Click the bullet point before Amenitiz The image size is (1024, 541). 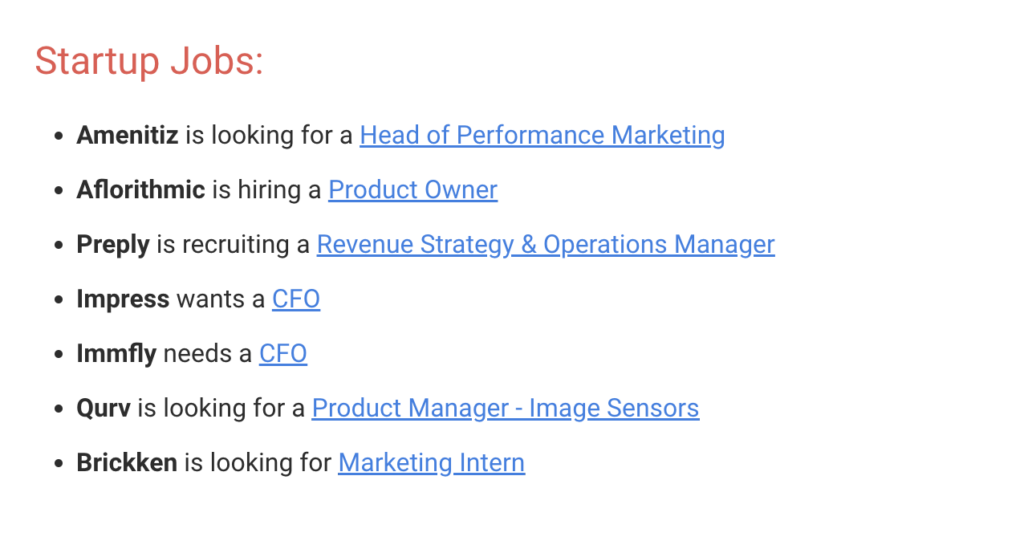(59, 136)
